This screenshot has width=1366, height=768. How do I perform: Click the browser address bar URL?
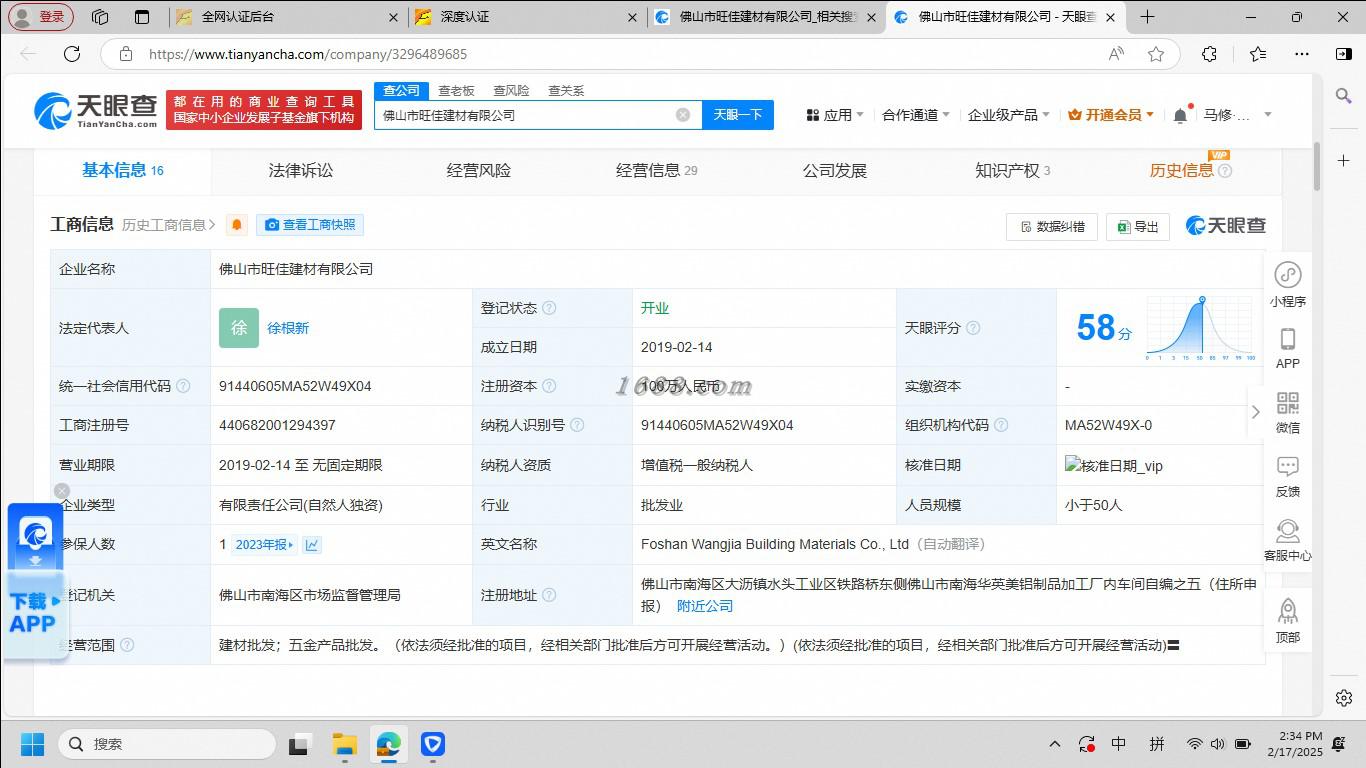308,54
